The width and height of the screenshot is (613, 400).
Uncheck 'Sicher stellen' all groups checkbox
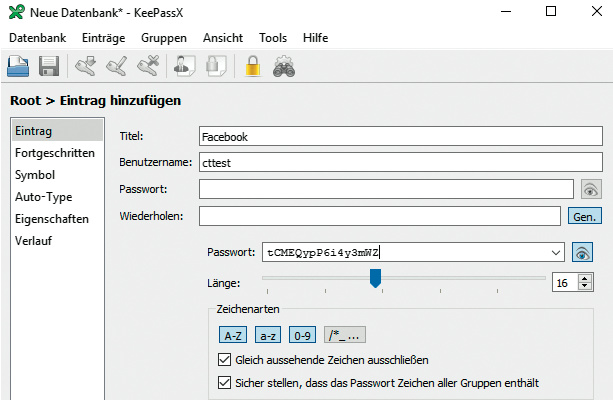(224, 383)
